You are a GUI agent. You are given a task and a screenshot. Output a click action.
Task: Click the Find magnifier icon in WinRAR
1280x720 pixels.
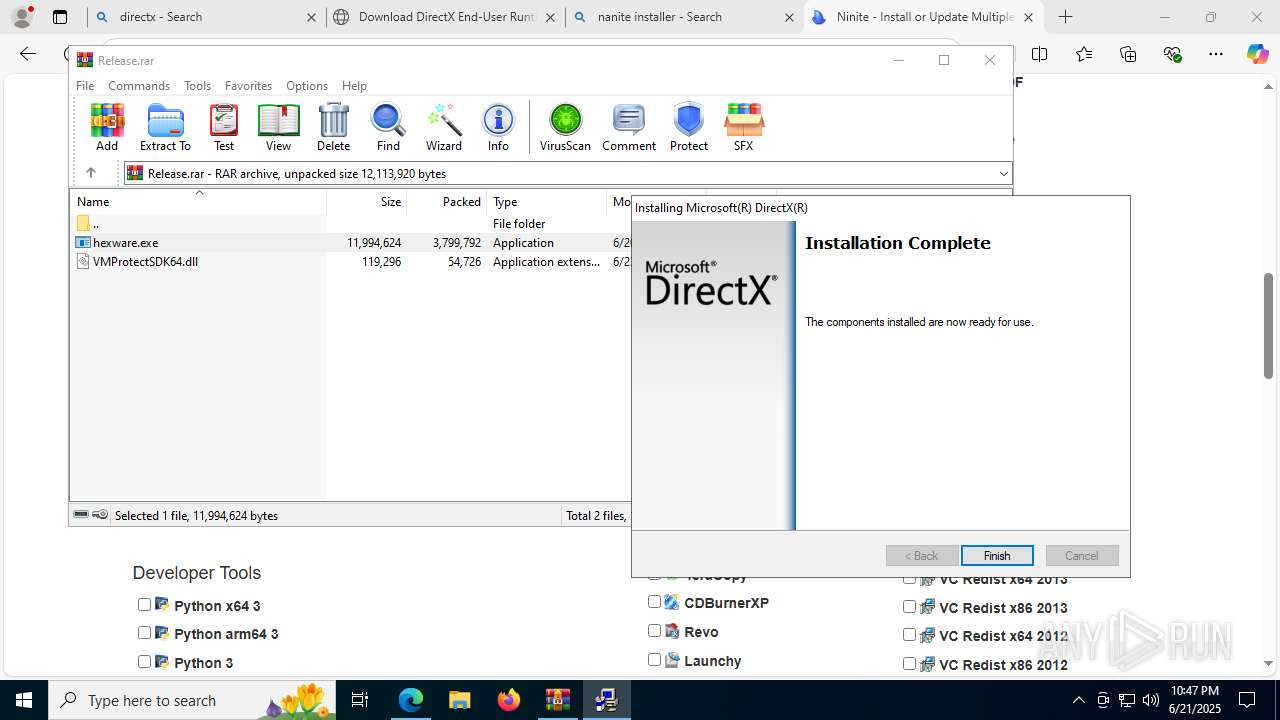[388, 127]
